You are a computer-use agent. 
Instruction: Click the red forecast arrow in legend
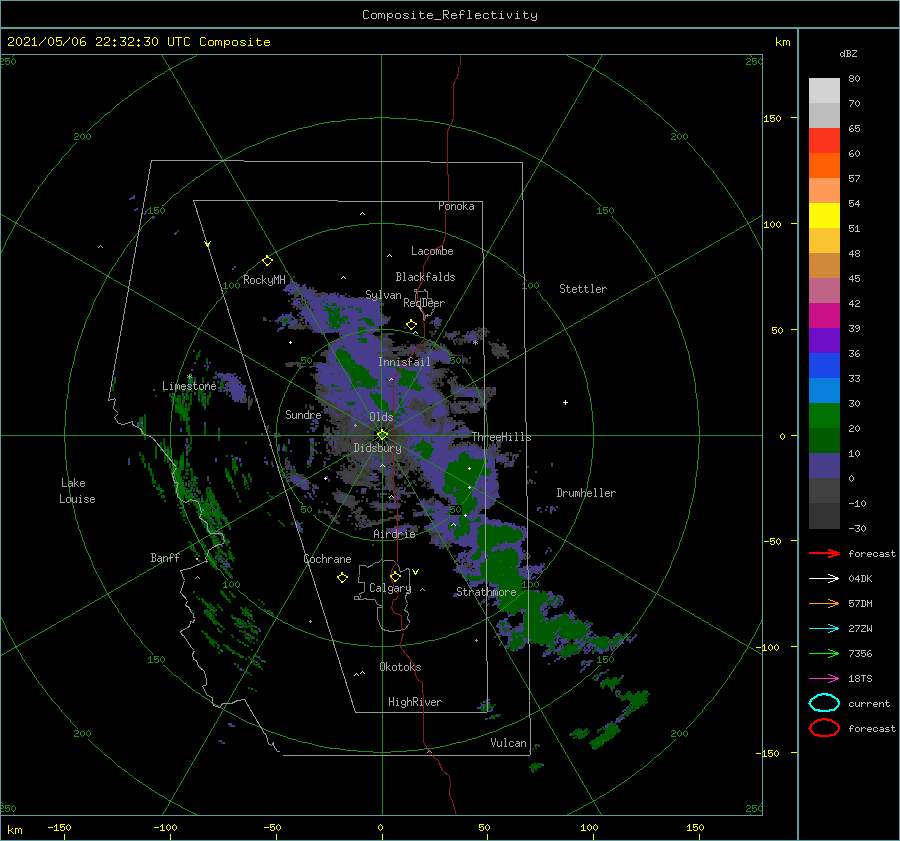[824, 553]
